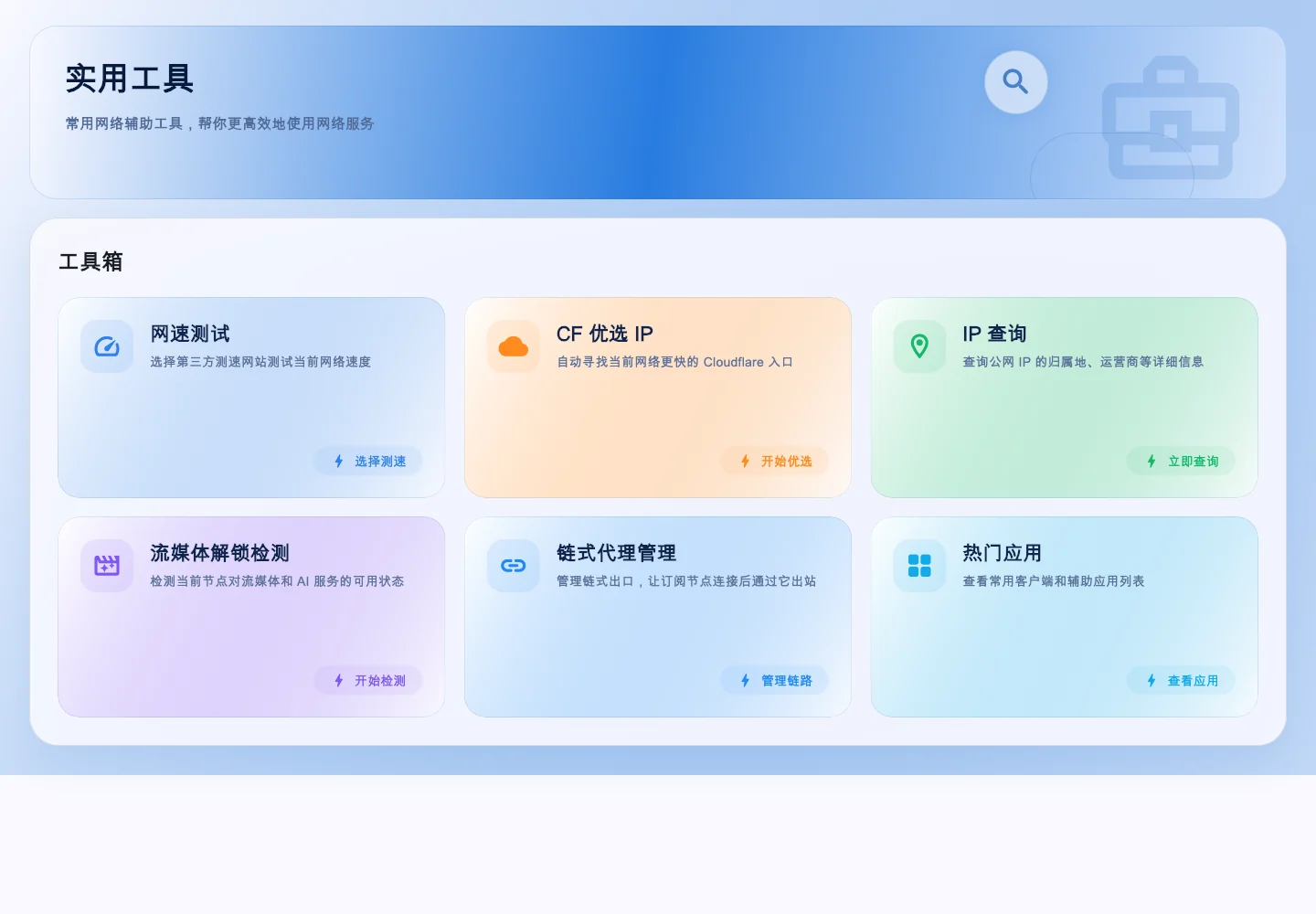Click description 管理链式出口，让订阅节点连接后通过它出站
Screen dimensions: 1316x914
[x=686, y=581]
